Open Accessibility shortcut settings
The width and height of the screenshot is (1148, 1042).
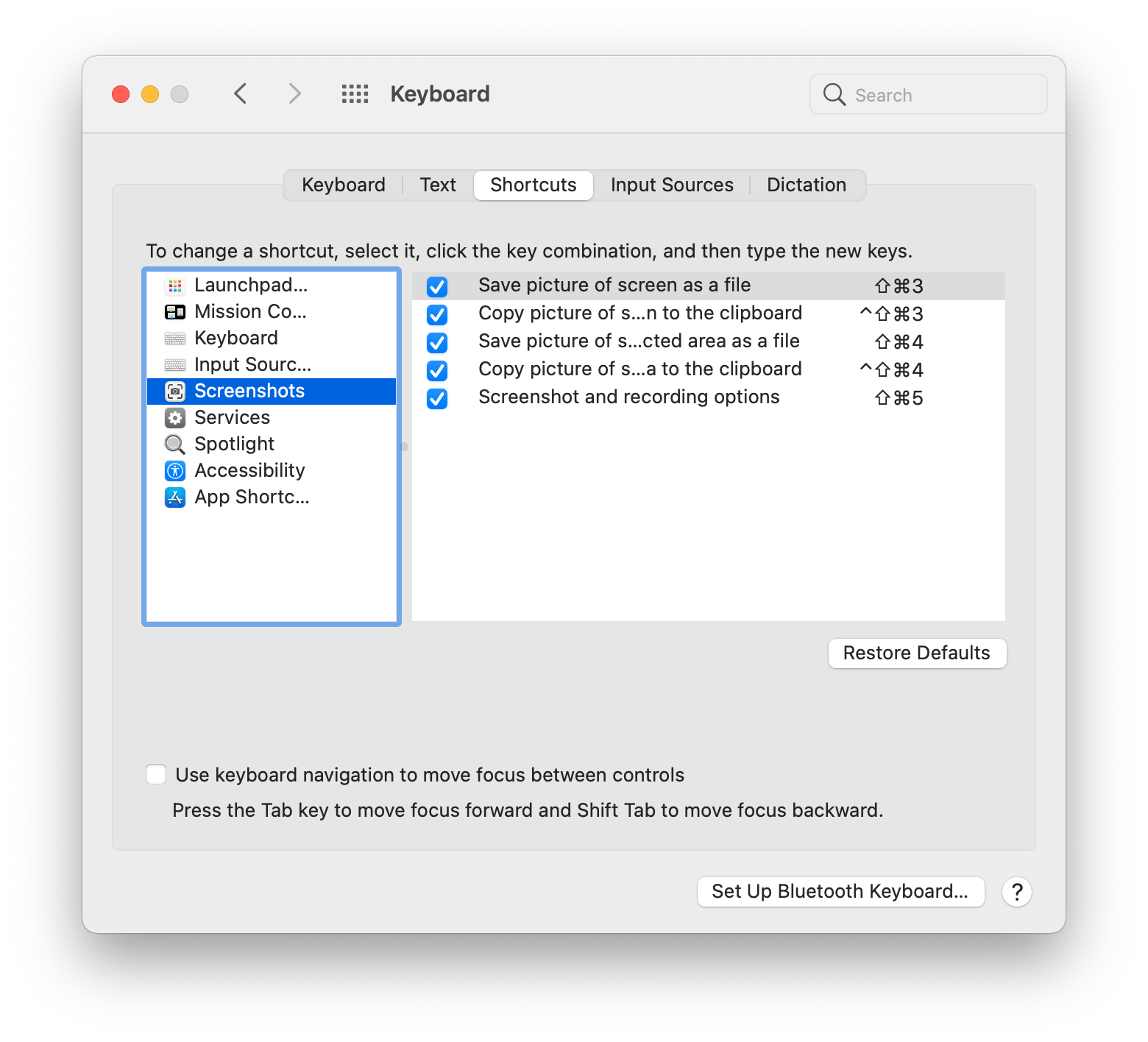pos(249,470)
